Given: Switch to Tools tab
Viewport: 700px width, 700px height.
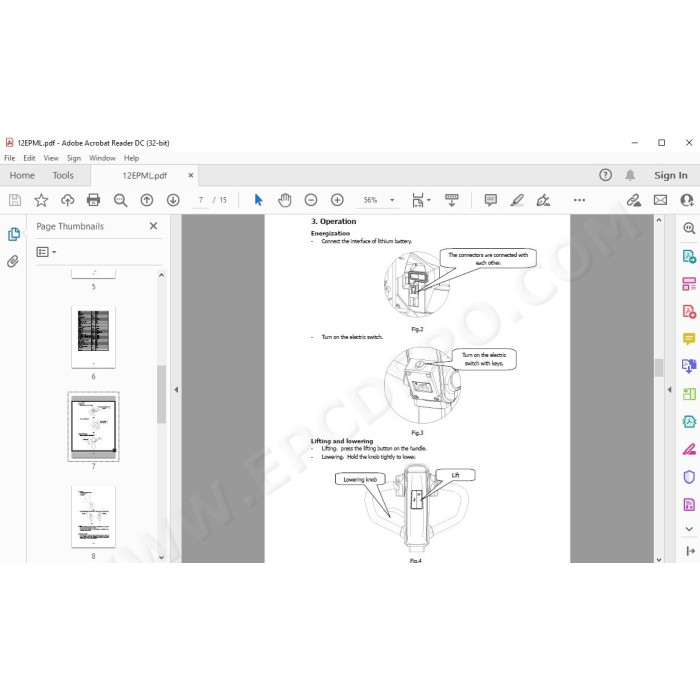Looking at the screenshot, I should point(63,175).
